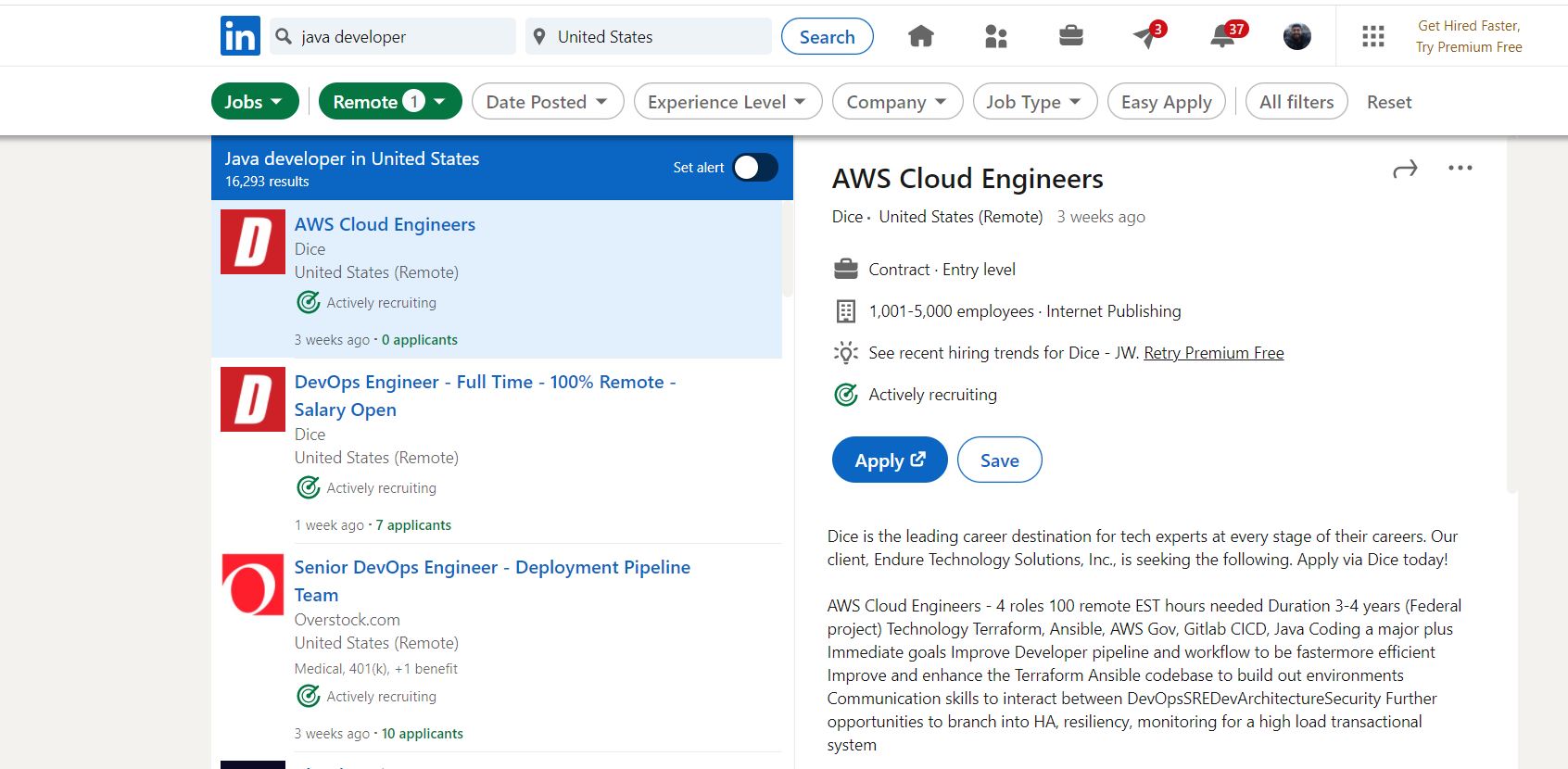Click Dice company name in job details
Image resolution: width=1568 pixels, height=769 pixels.
point(847,217)
